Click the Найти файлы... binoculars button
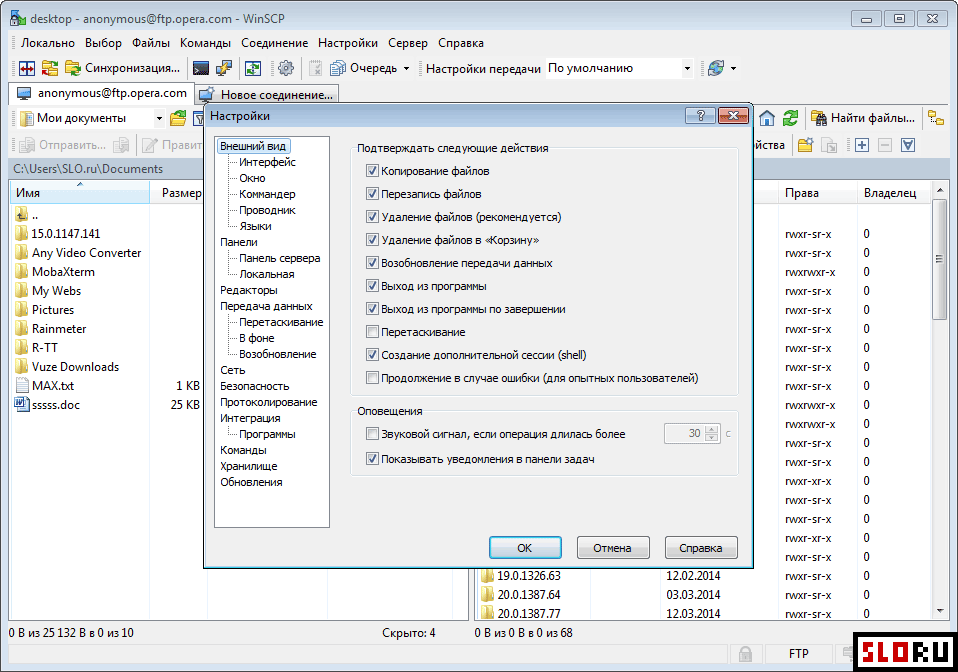The width and height of the screenshot is (958, 672). (x=863, y=118)
